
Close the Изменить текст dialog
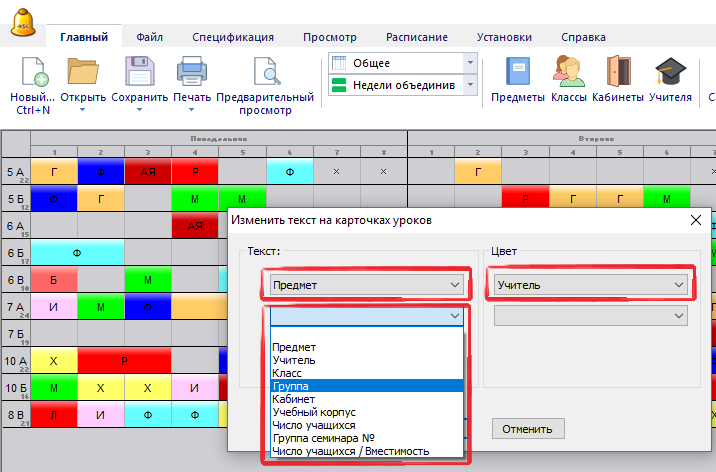pos(695,220)
